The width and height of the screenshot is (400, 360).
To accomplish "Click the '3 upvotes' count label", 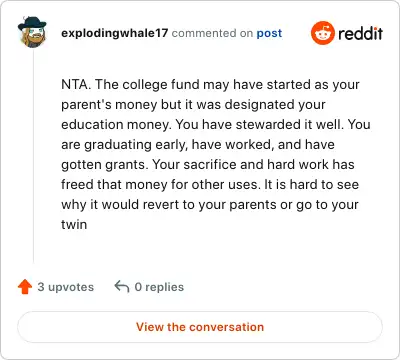I will point(65,287).
